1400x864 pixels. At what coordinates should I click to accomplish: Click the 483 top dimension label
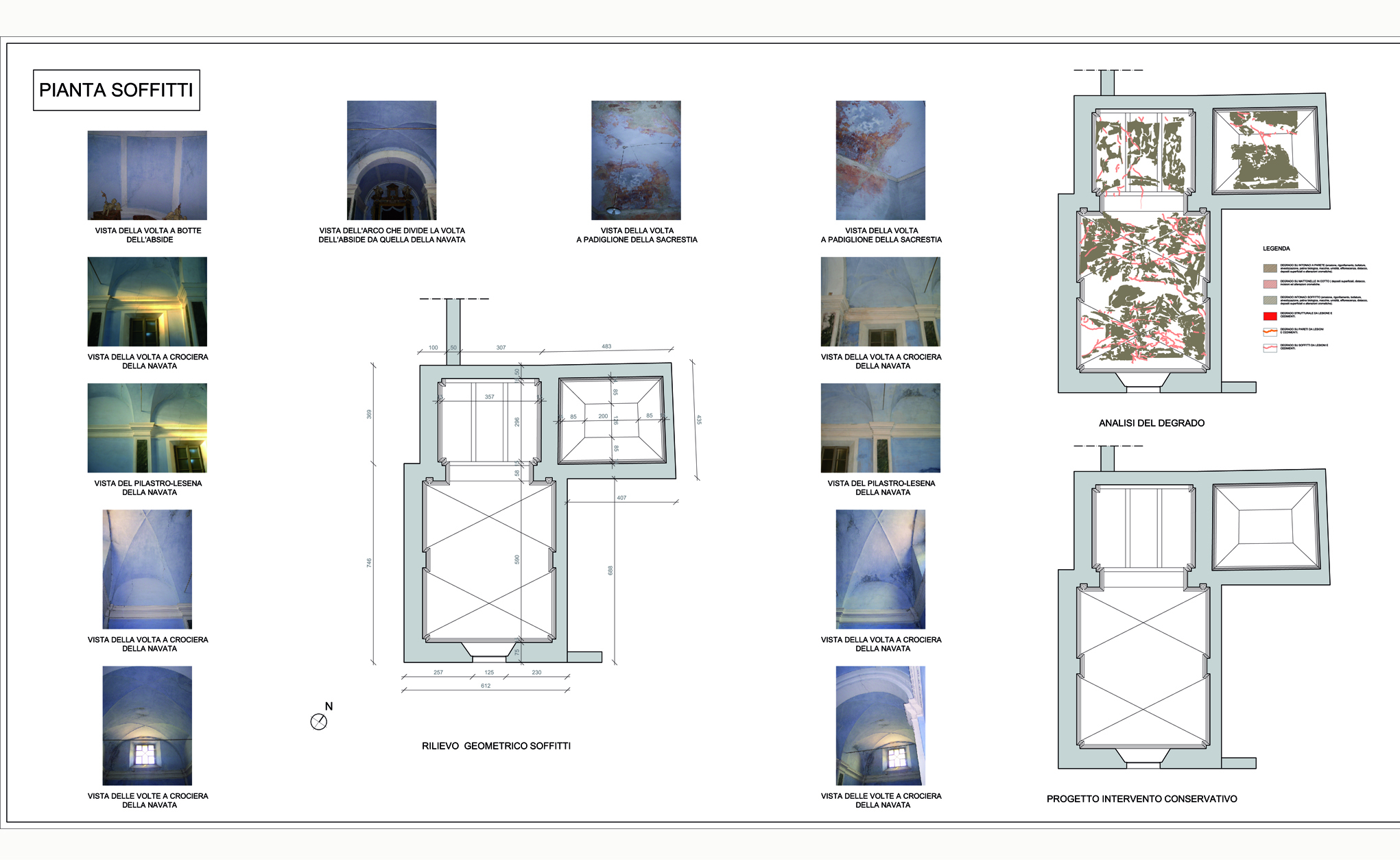pyautogui.click(x=606, y=346)
